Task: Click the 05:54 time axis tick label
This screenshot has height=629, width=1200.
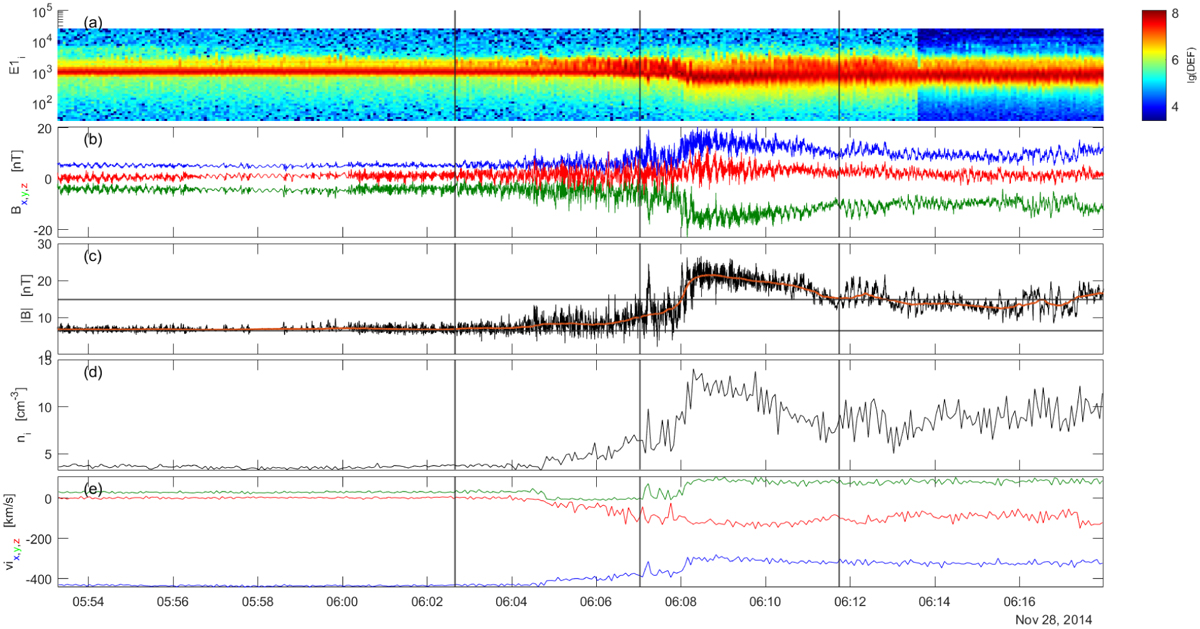Action: tap(88, 602)
